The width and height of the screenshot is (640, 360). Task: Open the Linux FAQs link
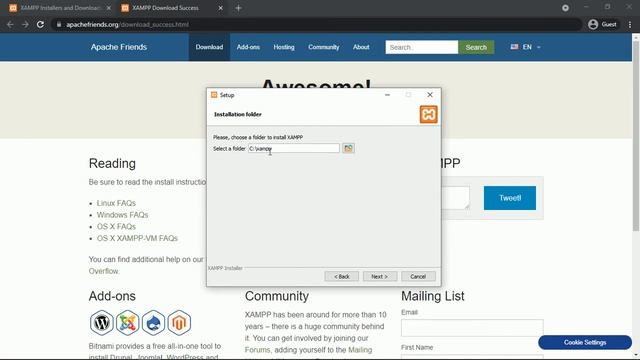(116, 203)
